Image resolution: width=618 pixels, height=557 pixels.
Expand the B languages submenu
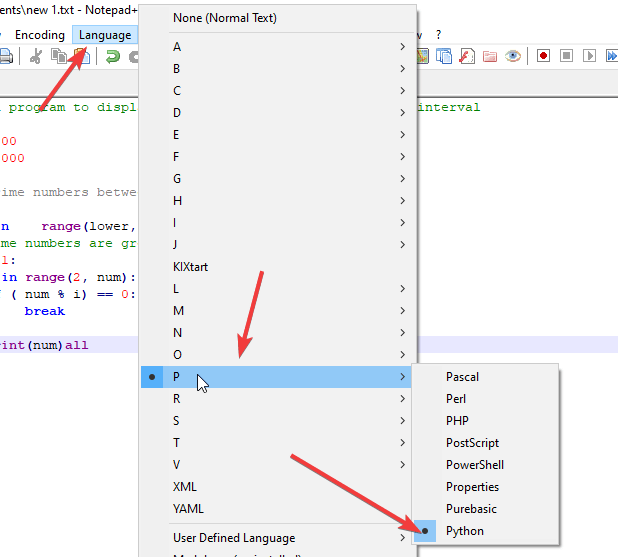(278, 69)
